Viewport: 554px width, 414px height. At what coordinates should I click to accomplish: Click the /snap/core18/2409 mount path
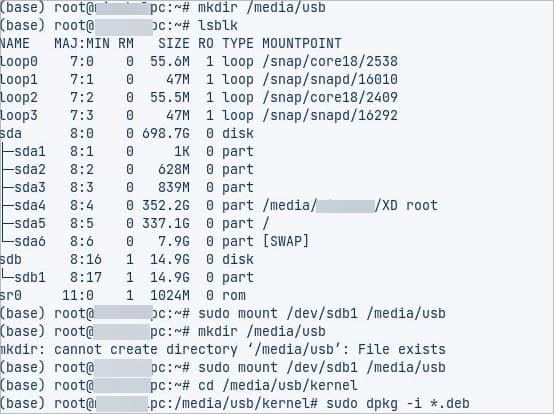(x=330, y=97)
